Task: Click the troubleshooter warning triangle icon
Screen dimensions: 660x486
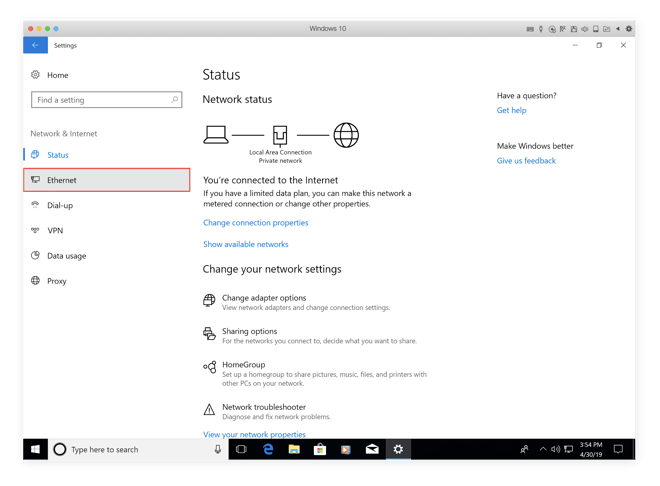Action: point(209,409)
